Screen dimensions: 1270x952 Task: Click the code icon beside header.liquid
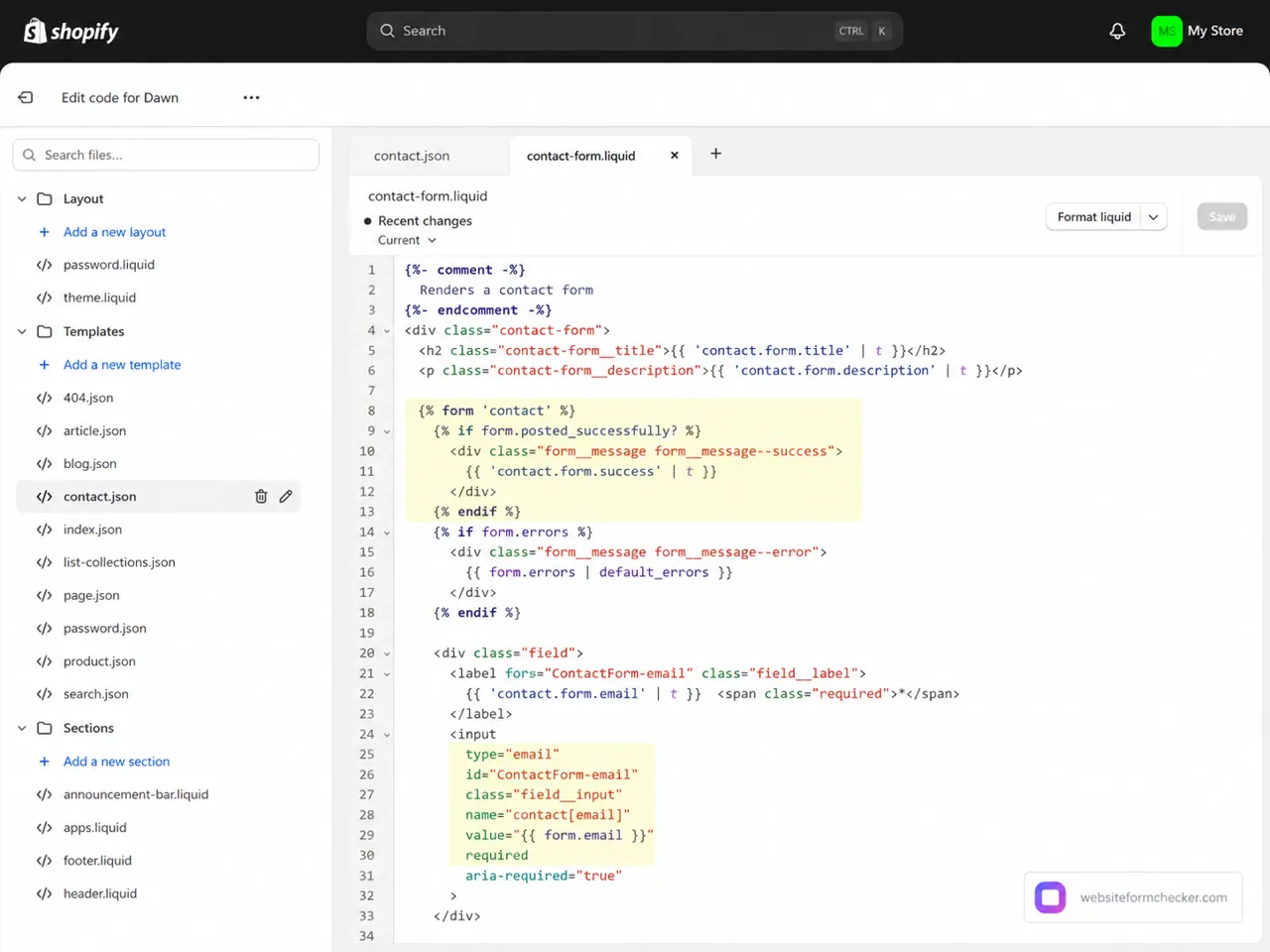point(44,893)
